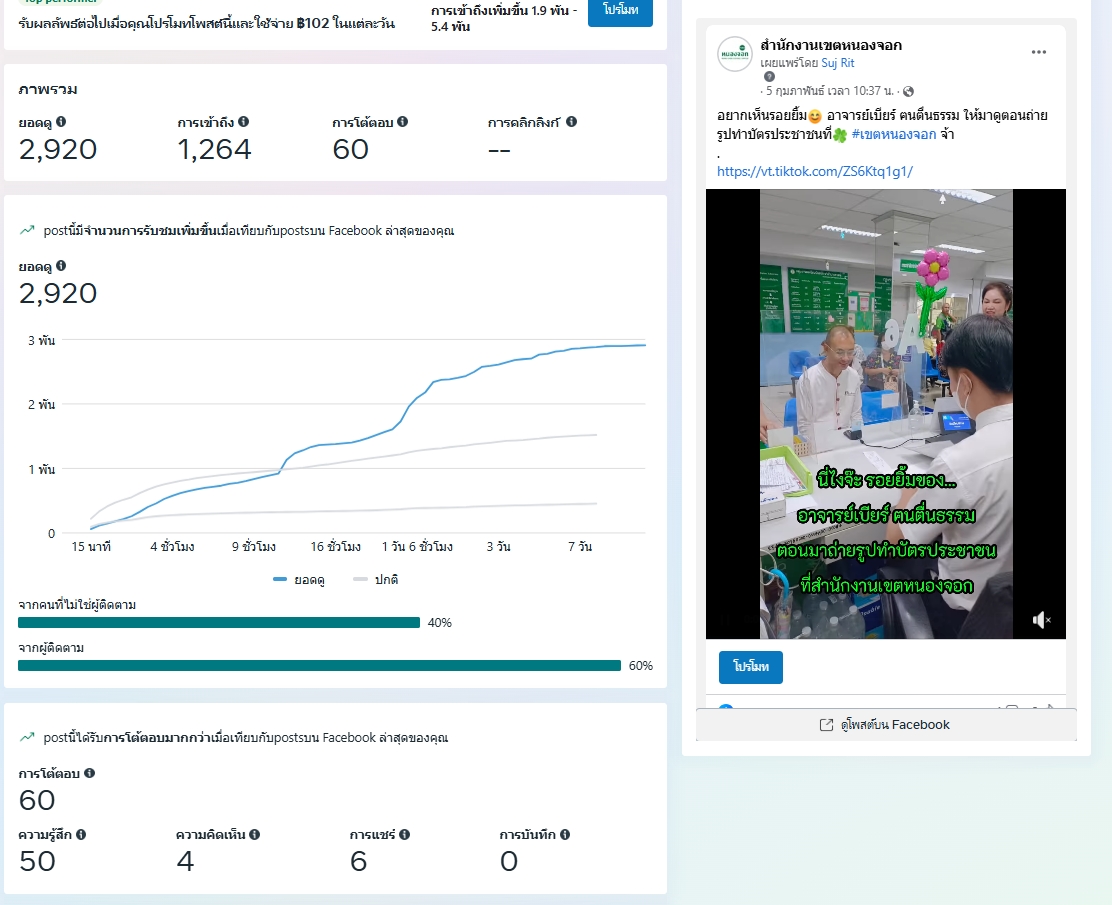Click the 1 วัน 6 ชั่วโมง axis label

point(417,546)
